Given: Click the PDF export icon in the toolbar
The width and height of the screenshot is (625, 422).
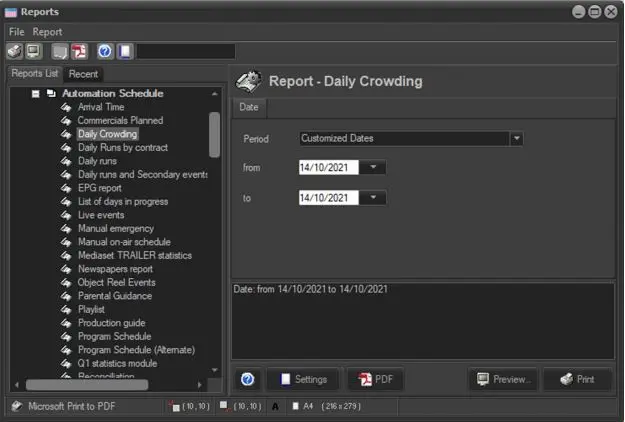Looking at the screenshot, I should 79,51.
